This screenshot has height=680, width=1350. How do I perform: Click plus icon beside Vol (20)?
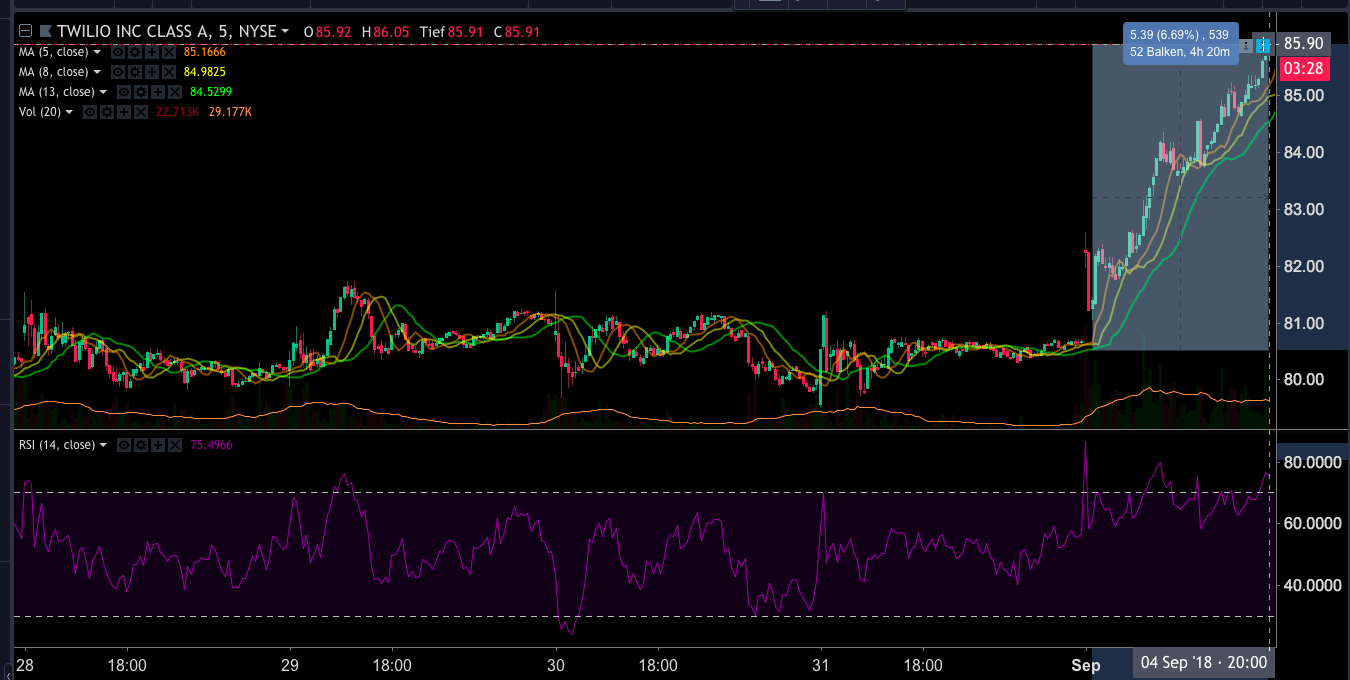pos(125,112)
